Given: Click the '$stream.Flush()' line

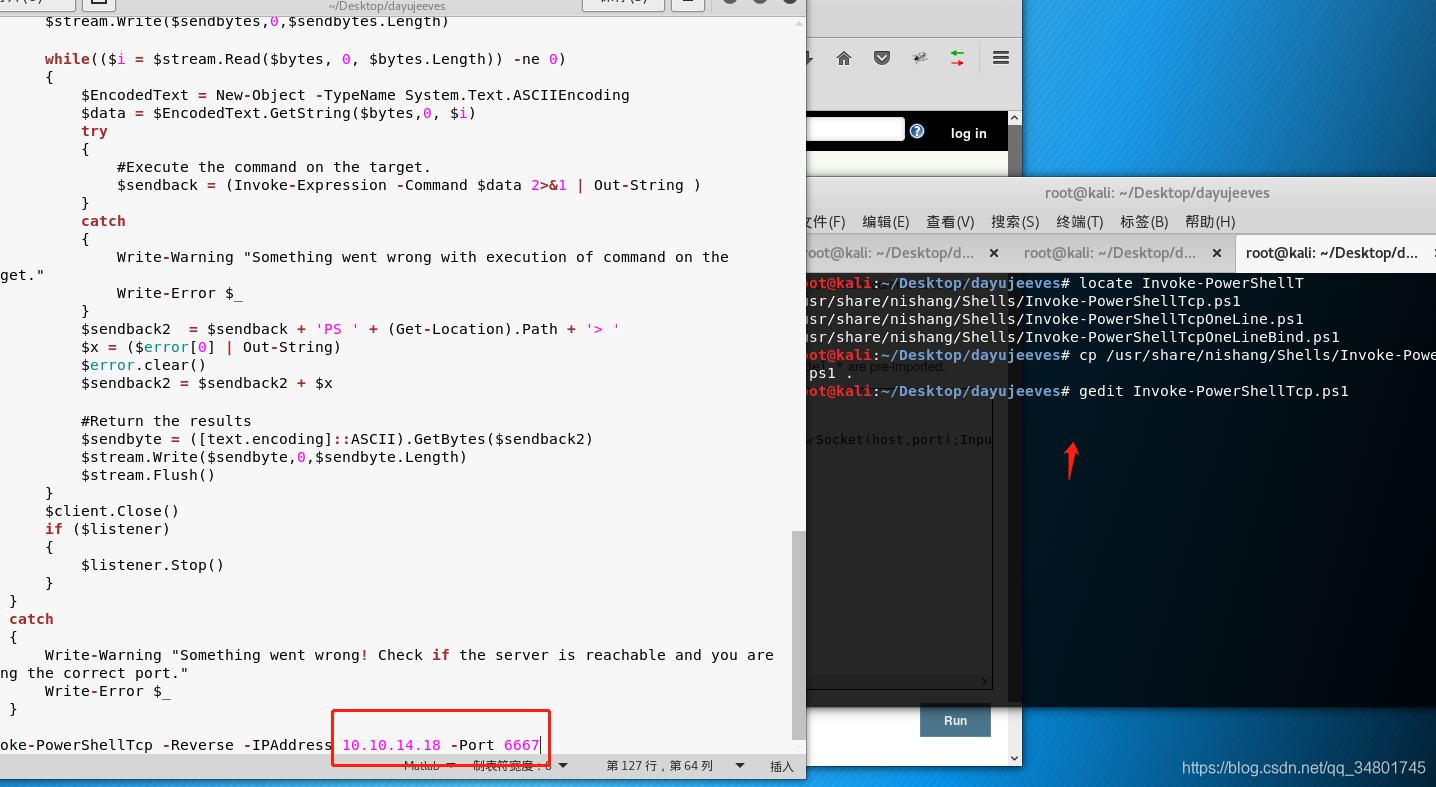Looking at the screenshot, I should point(148,475).
